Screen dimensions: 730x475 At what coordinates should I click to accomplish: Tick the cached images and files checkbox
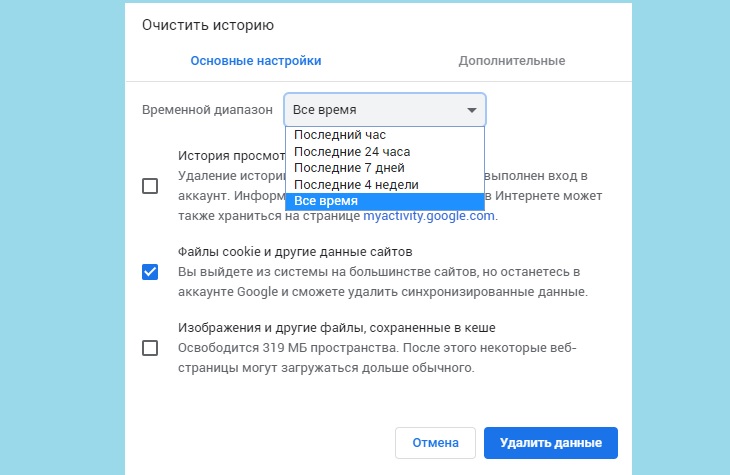coord(150,348)
